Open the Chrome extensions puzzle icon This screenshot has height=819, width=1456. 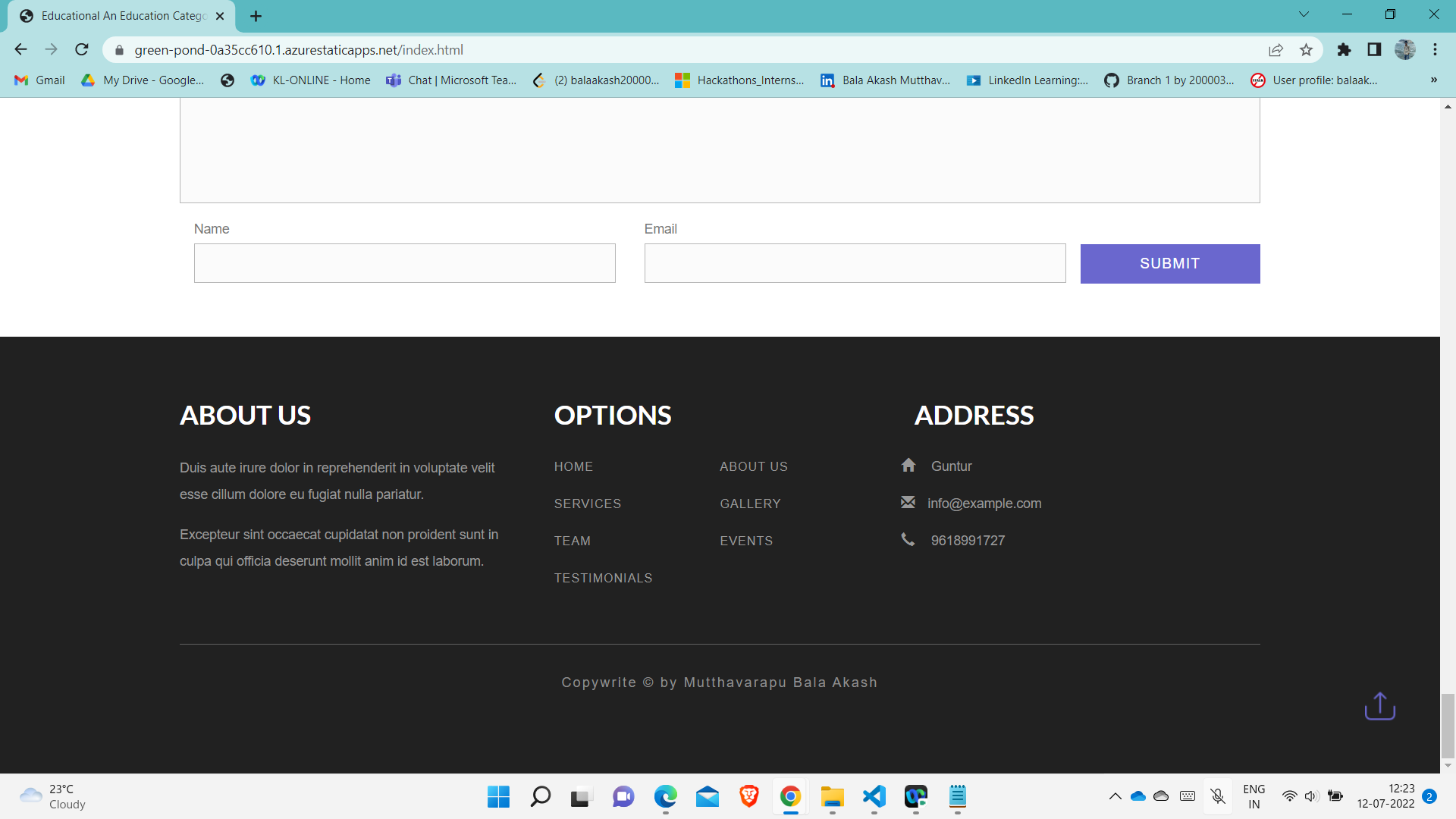1344,49
